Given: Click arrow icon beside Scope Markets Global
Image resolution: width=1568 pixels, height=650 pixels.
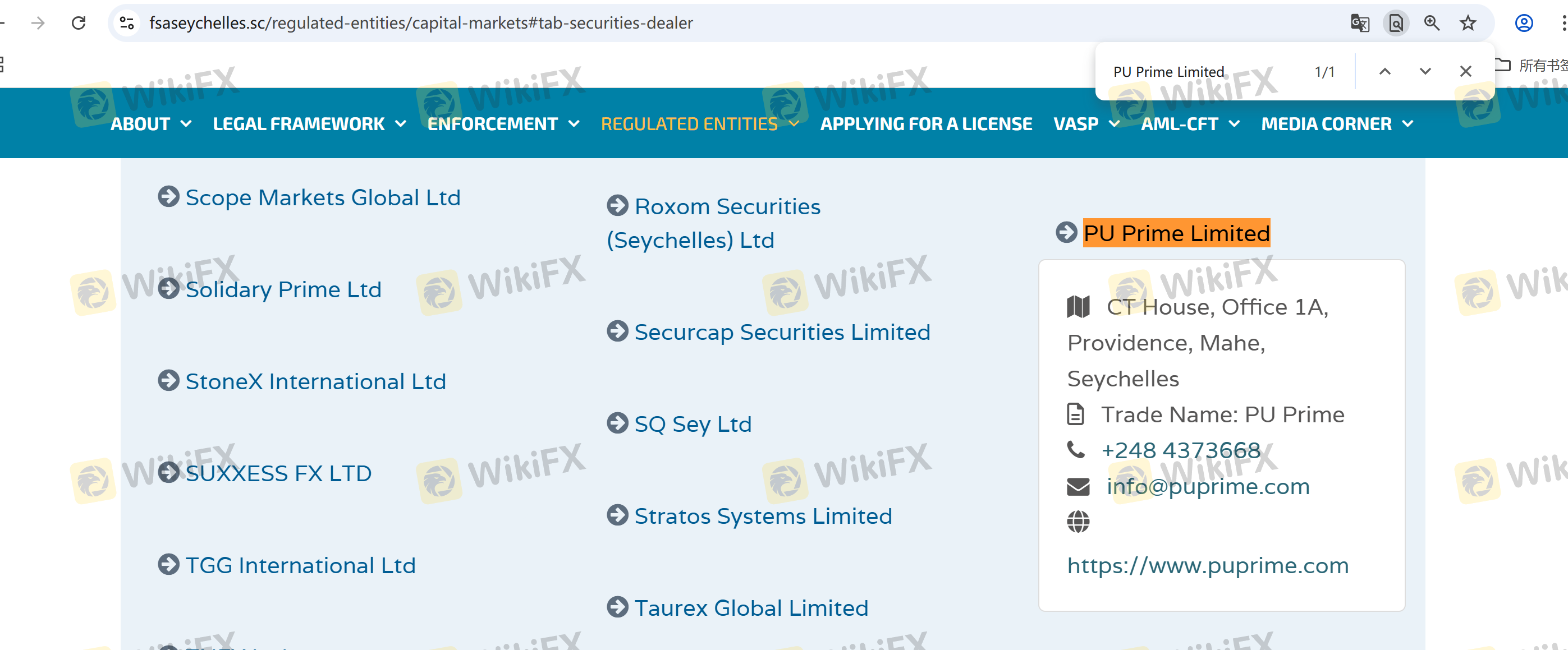Looking at the screenshot, I should click(x=168, y=196).
